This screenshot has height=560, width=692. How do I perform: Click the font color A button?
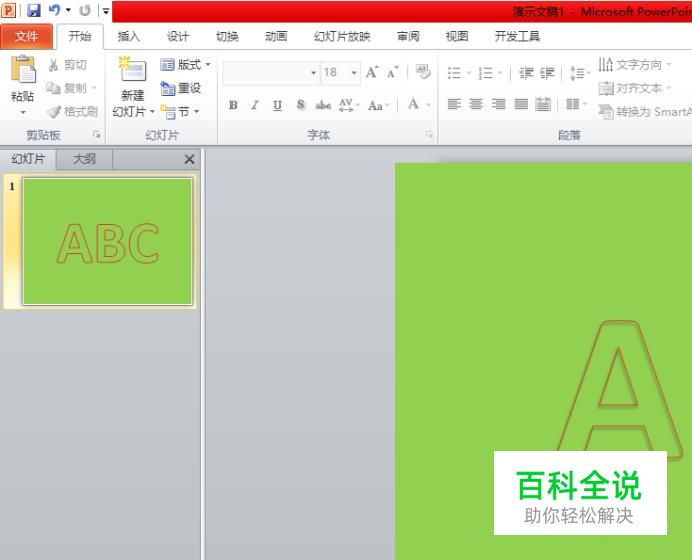pyautogui.click(x=413, y=104)
